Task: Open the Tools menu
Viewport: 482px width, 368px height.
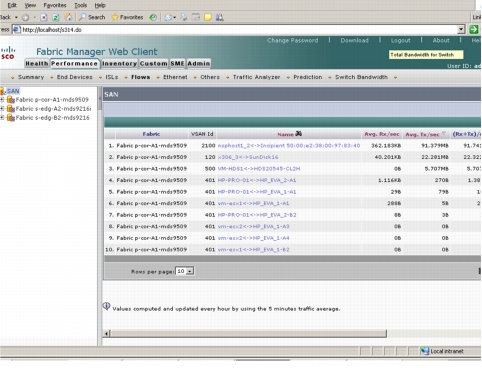Action: (80, 5)
